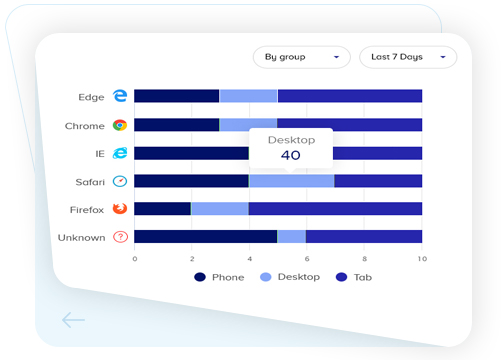Open the Last 7 Days dropdown
The image size is (502, 360).
[408, 57]
